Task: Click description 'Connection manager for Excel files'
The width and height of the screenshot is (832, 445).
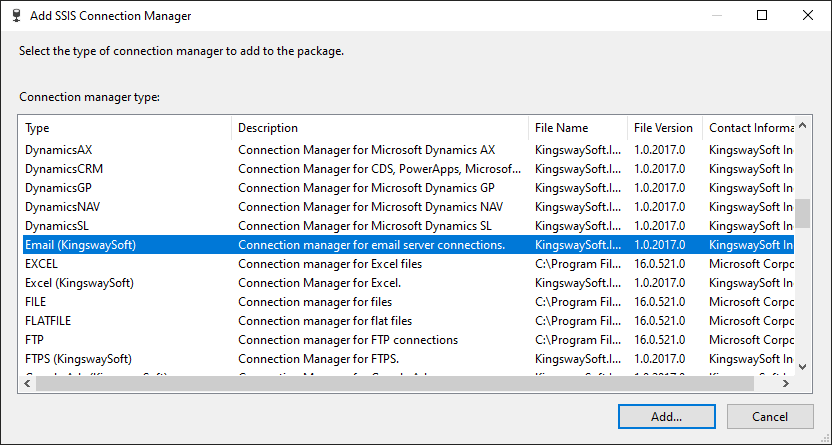Action: [x=330, y=264]
